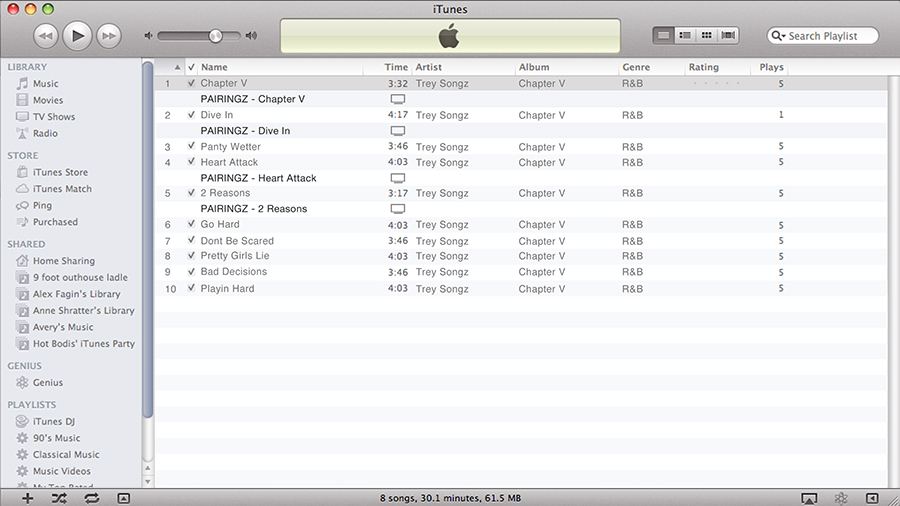The width and height of the screenshot is (900, 506).
Task: Uncheck the 2 Reasons checkbox
Action: pyautogui.click(x=191, y=193)
